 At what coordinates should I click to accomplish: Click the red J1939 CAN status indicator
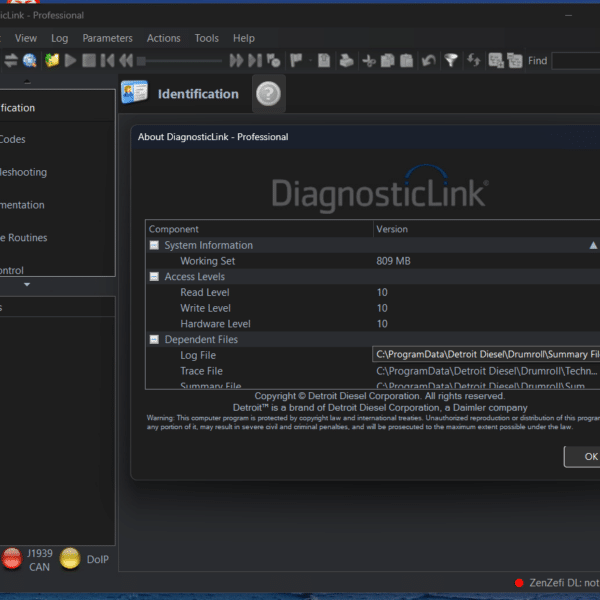12,559
